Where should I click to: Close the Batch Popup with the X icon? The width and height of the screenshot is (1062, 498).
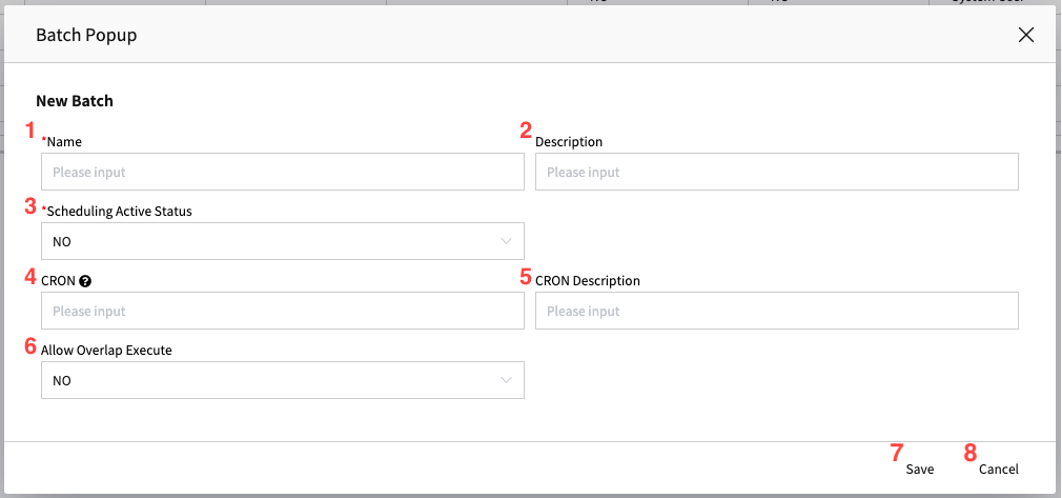(1026, 35)
